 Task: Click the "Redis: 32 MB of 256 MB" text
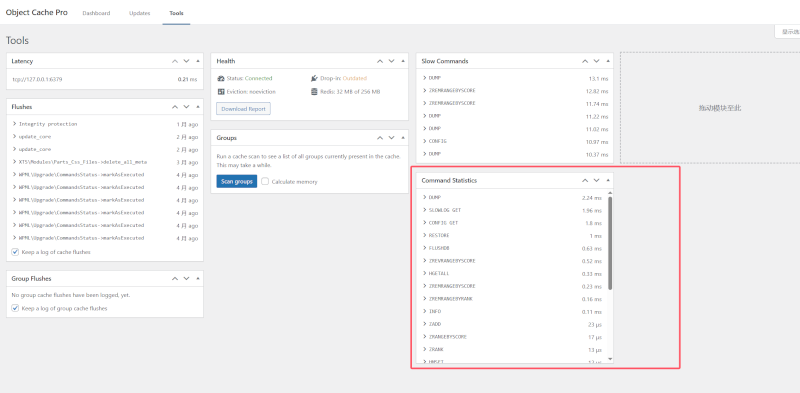[351, 92]
